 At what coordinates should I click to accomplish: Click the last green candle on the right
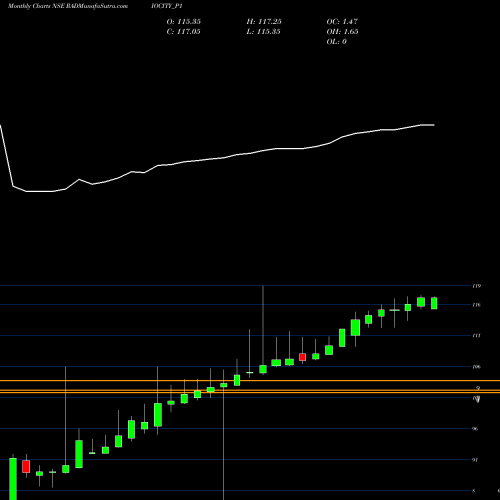pyautogui.click(x=434, y=303)
